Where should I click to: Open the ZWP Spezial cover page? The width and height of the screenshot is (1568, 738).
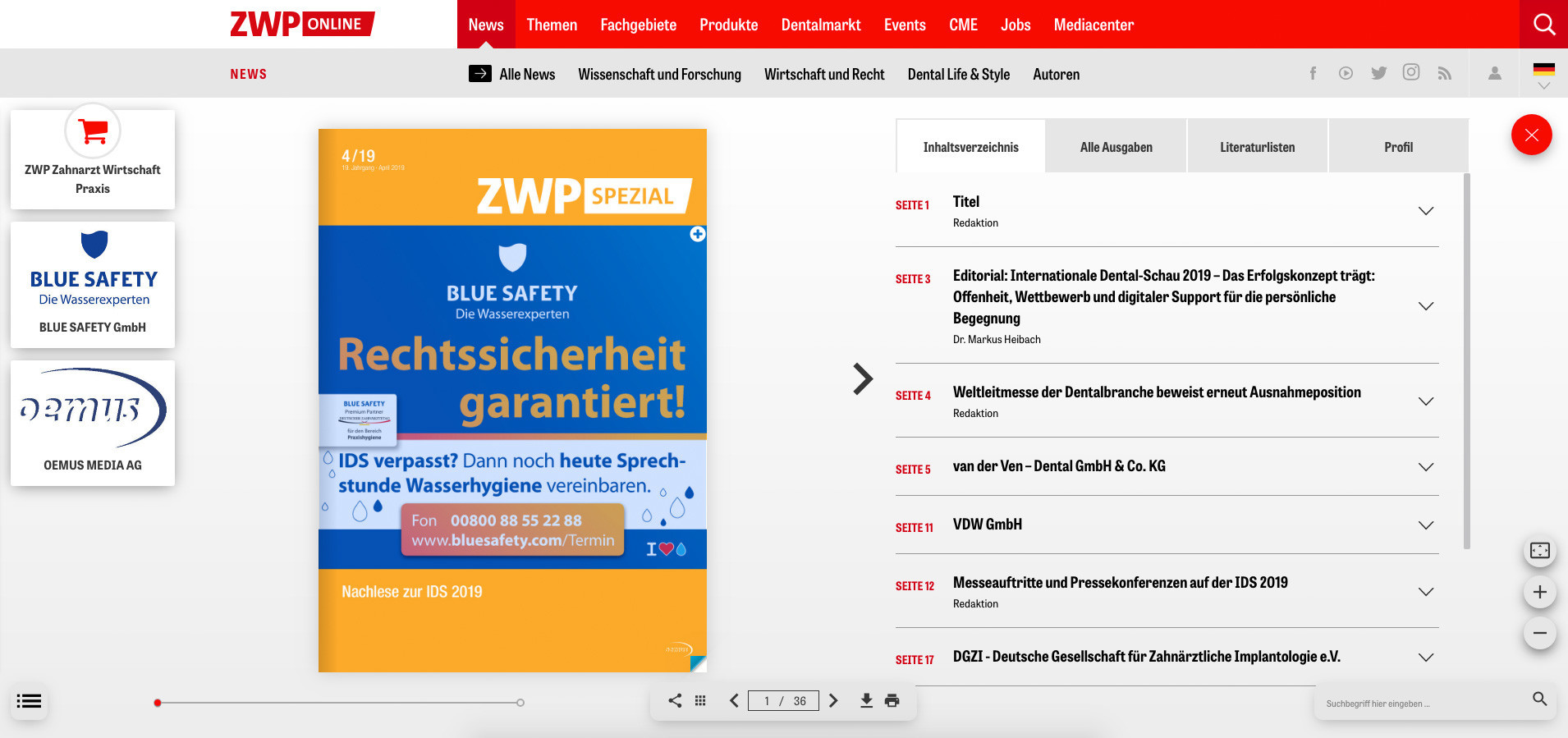(512, 401)
